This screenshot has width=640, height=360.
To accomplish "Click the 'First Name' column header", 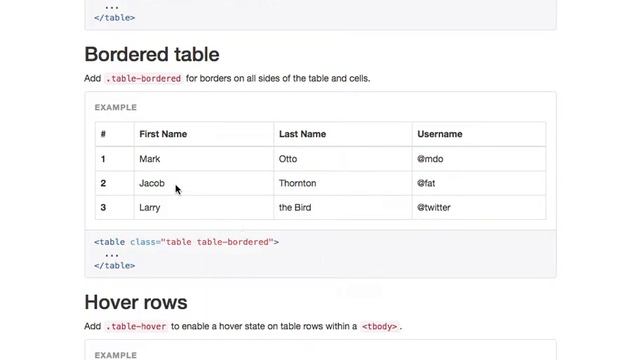I will point(204,134).
